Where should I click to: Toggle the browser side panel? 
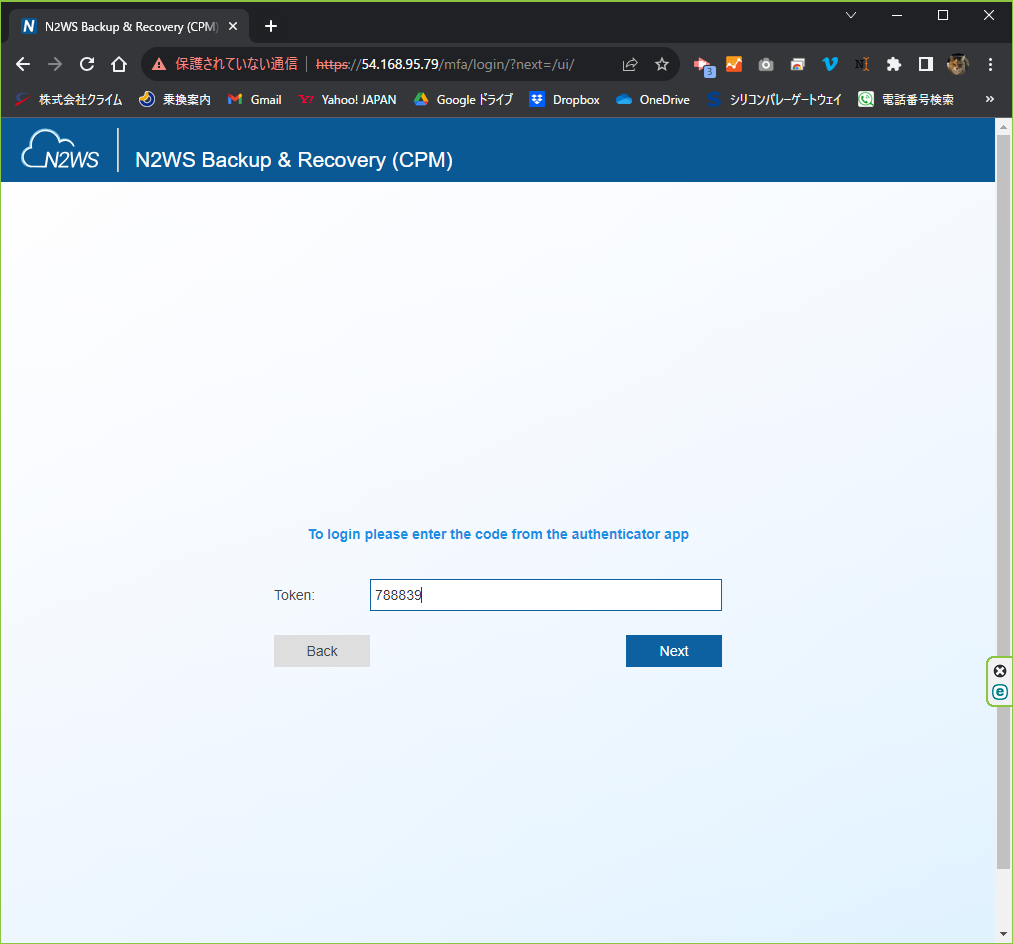(926, 64)
